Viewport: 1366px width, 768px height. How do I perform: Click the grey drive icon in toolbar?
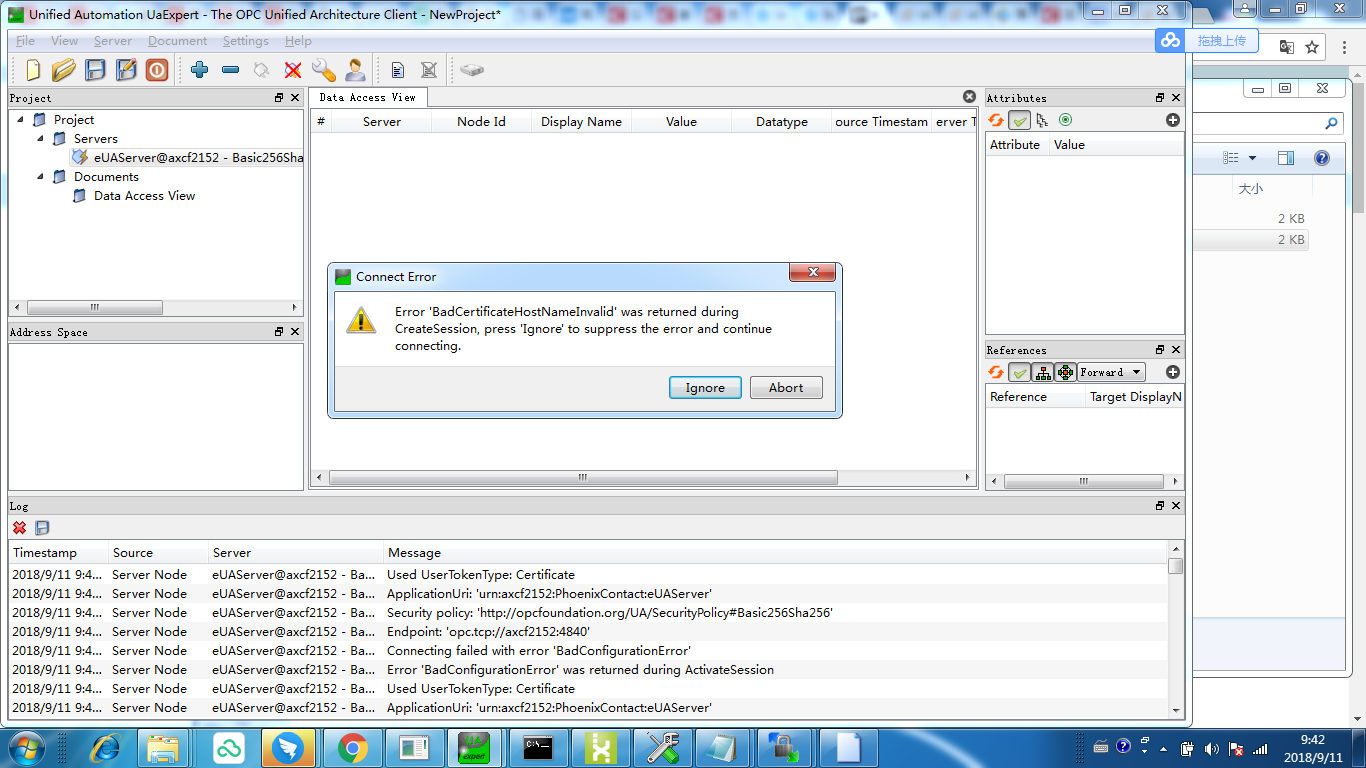tap(472, 70)
